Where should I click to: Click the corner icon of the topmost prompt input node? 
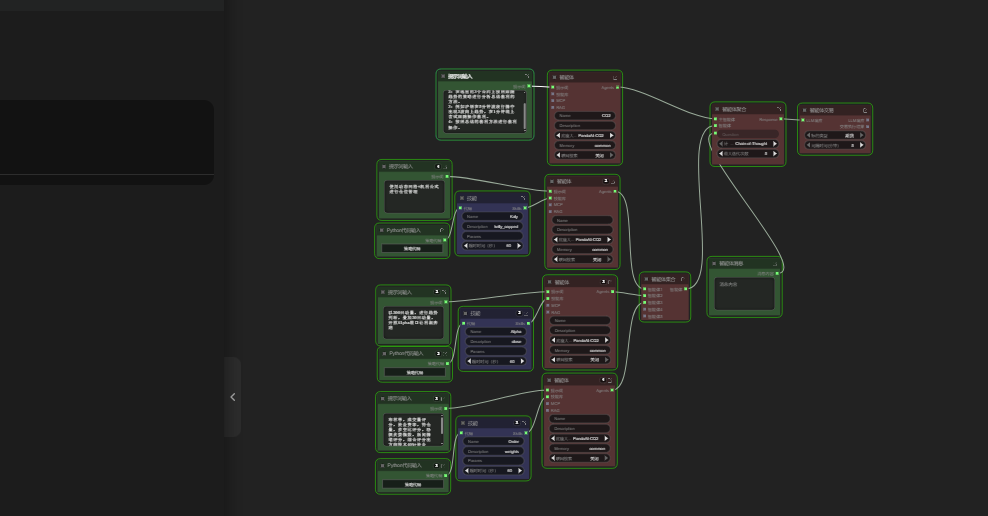tap(527, 76)
